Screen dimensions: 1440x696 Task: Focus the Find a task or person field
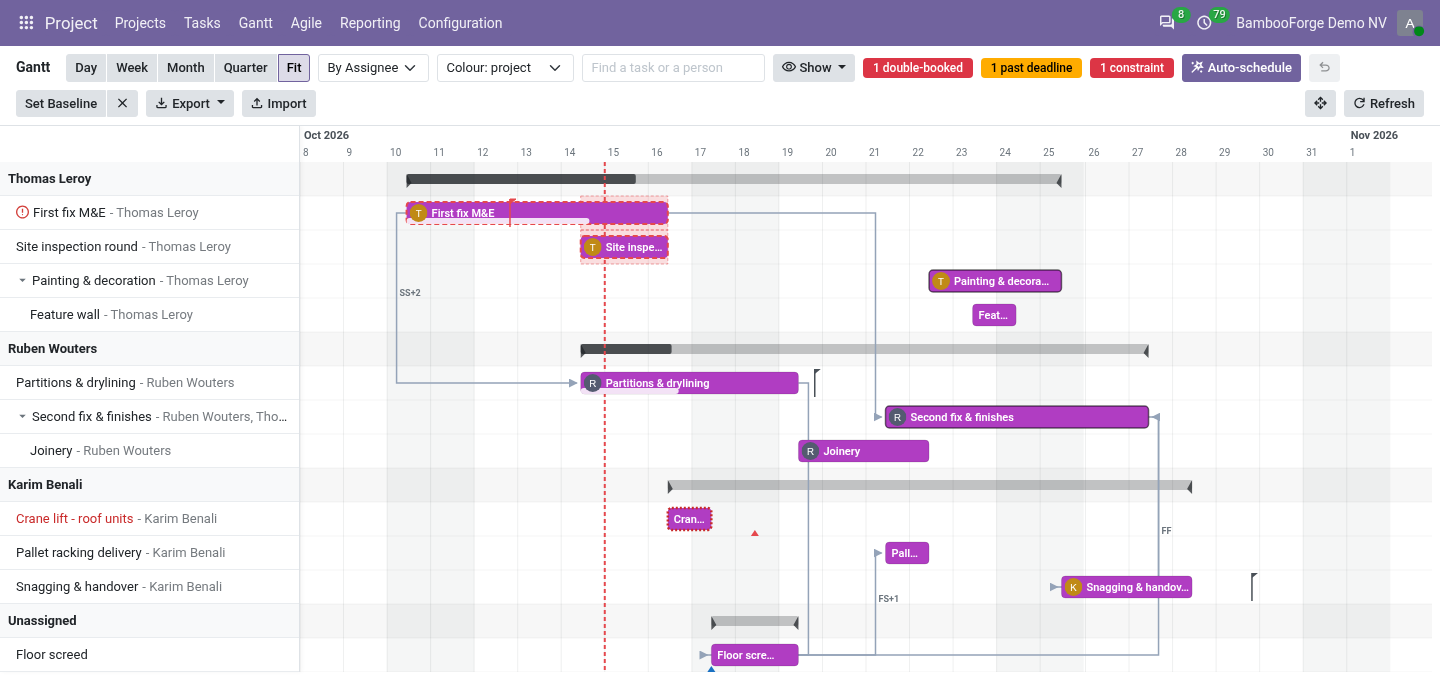tap(673, 68)
